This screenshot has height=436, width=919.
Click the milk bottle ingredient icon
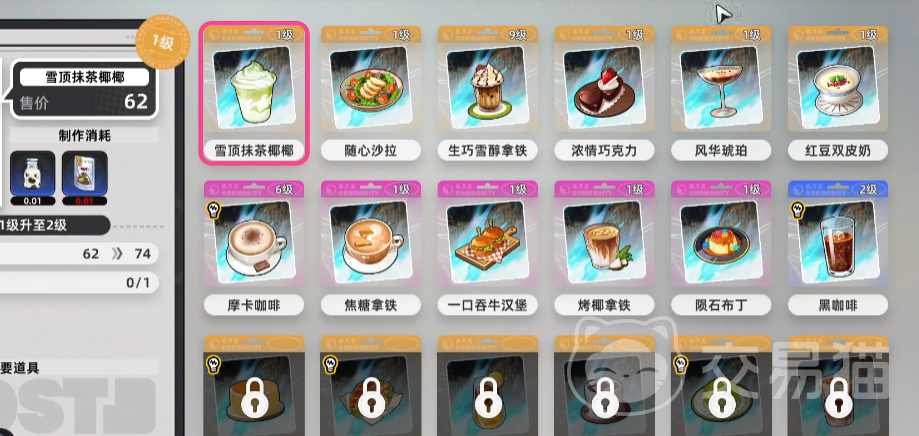[x=32, y=173]
